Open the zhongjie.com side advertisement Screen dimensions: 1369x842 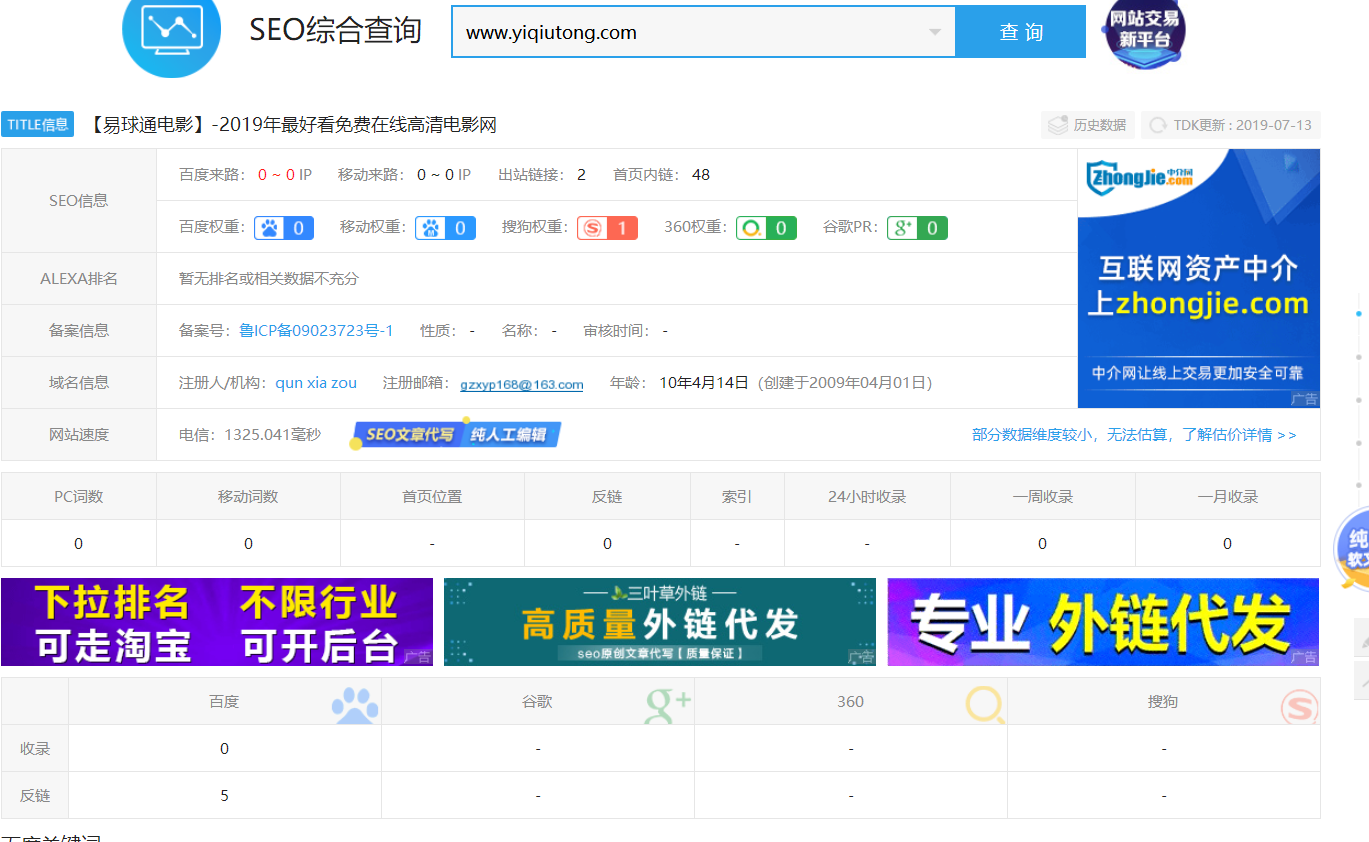click(x=1199, y=278)
